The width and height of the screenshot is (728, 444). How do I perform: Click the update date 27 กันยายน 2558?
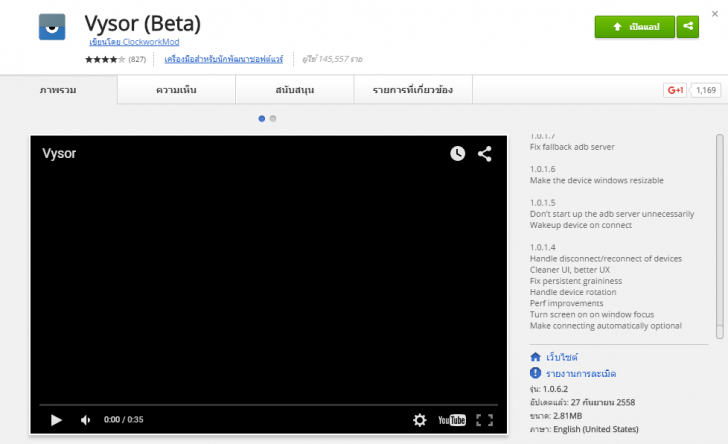pyautogui.click(x=603, y=402)
